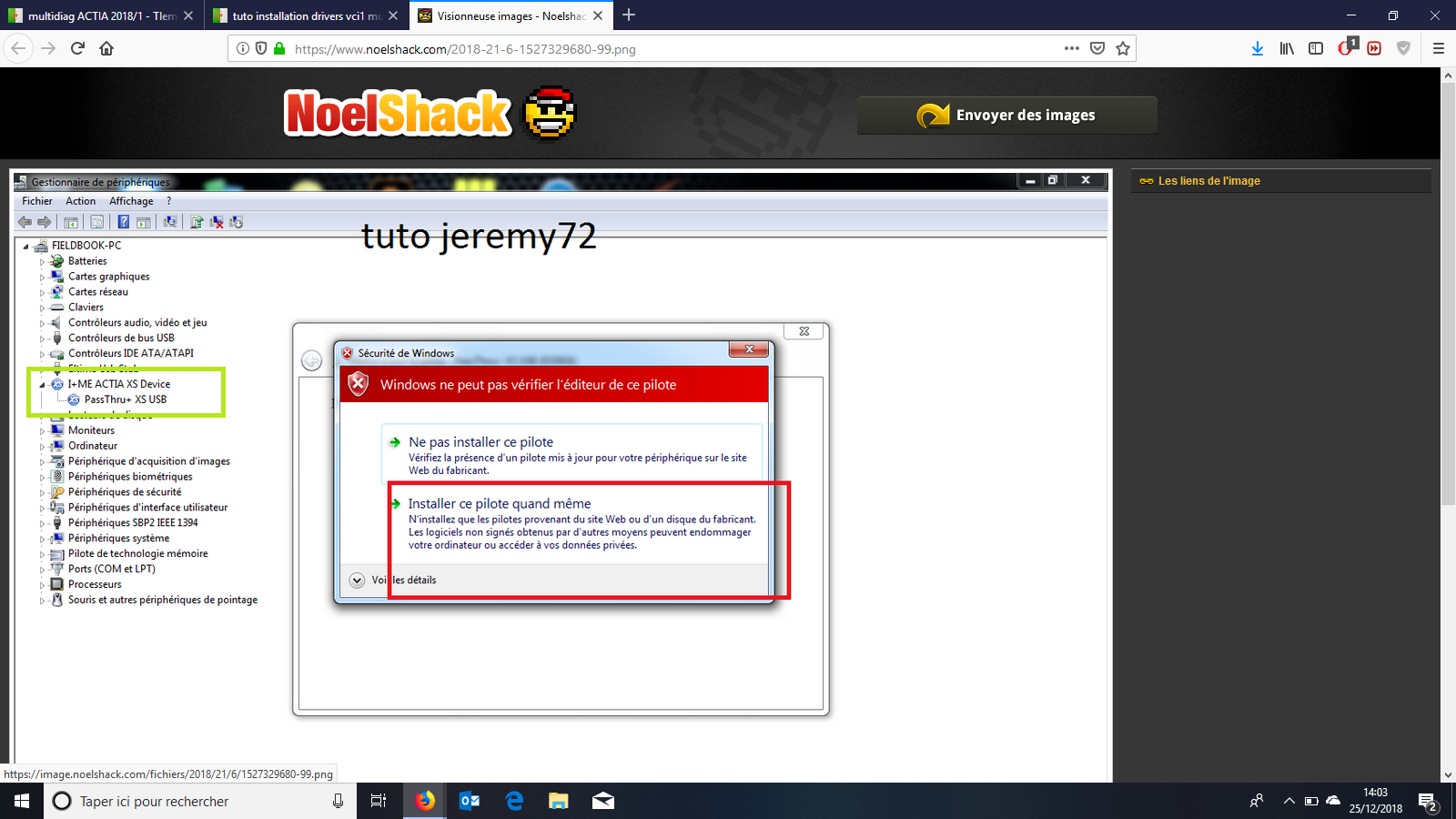Screen dimensions: 1456x819
Task: Open the OneDrive cloud tray icon
Action: (1333, 801)
